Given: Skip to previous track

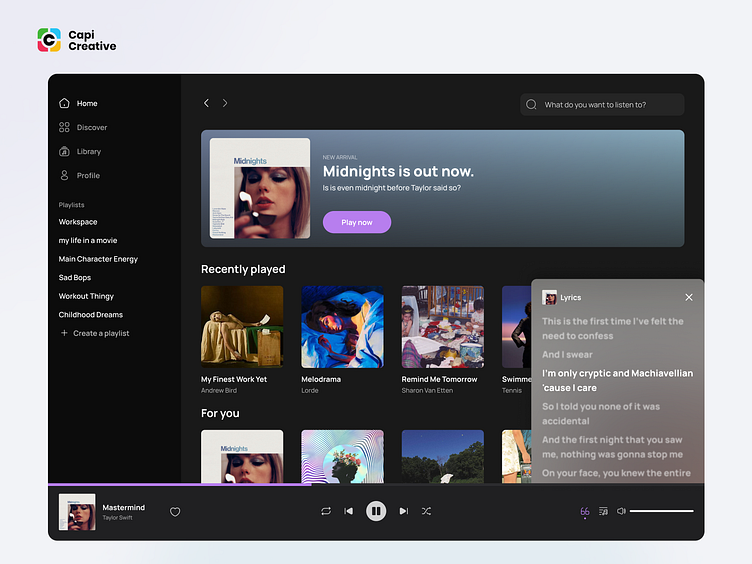Looking at the screenshot, I should click(x=349, y=511).
